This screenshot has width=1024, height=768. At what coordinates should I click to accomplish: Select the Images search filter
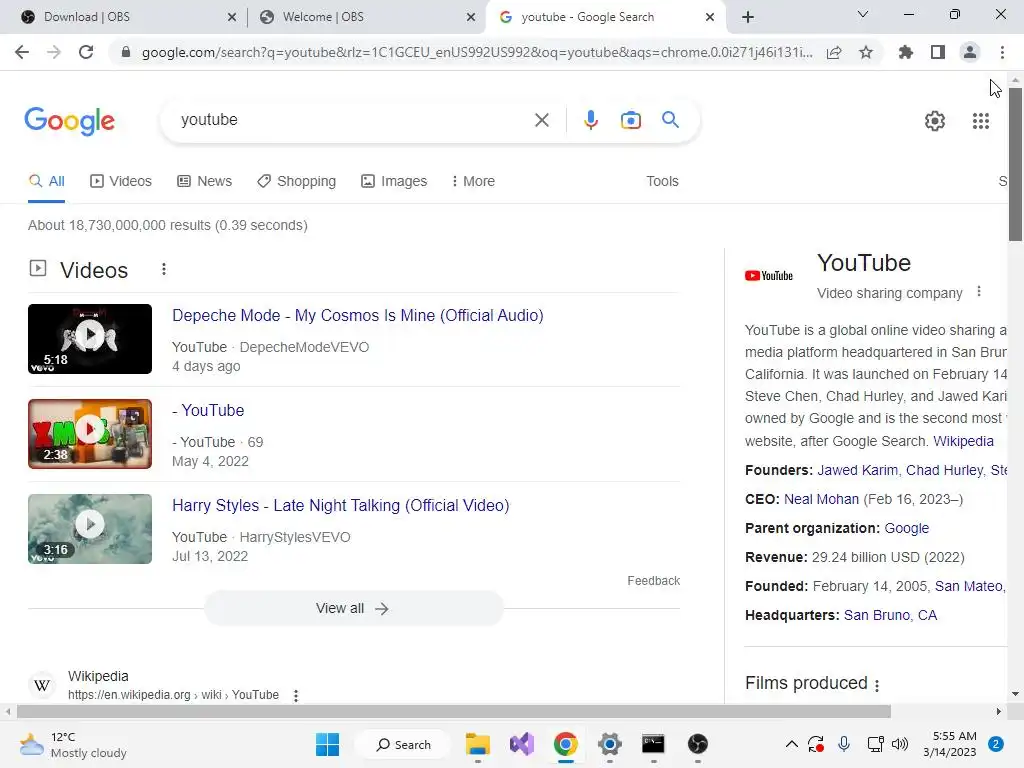pos(394,181)
